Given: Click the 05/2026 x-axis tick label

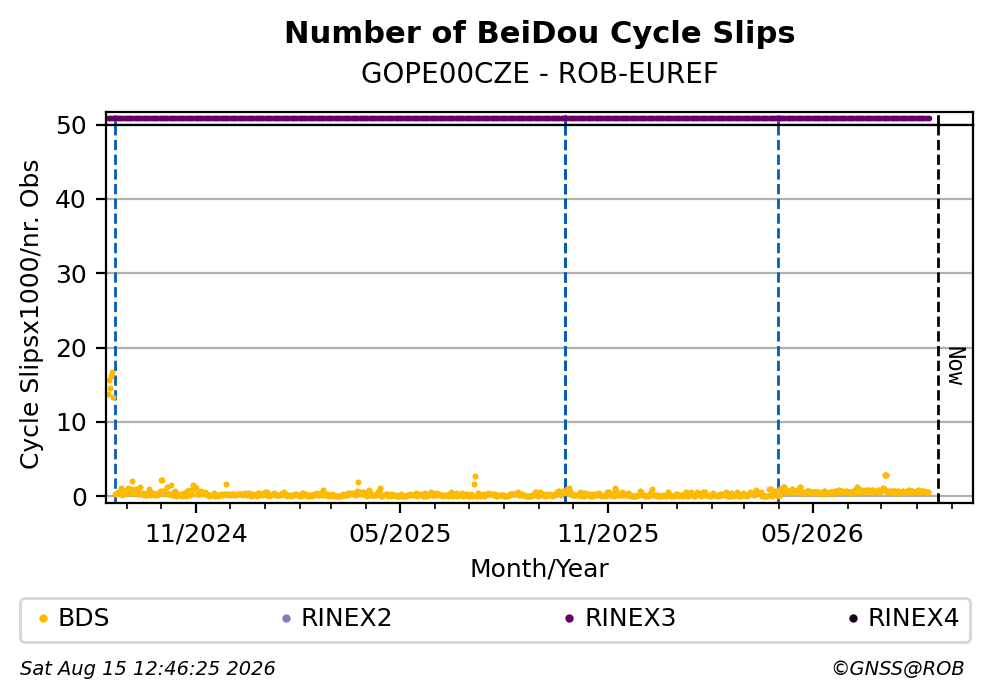Looking at the screenshot, I should 812,534.
